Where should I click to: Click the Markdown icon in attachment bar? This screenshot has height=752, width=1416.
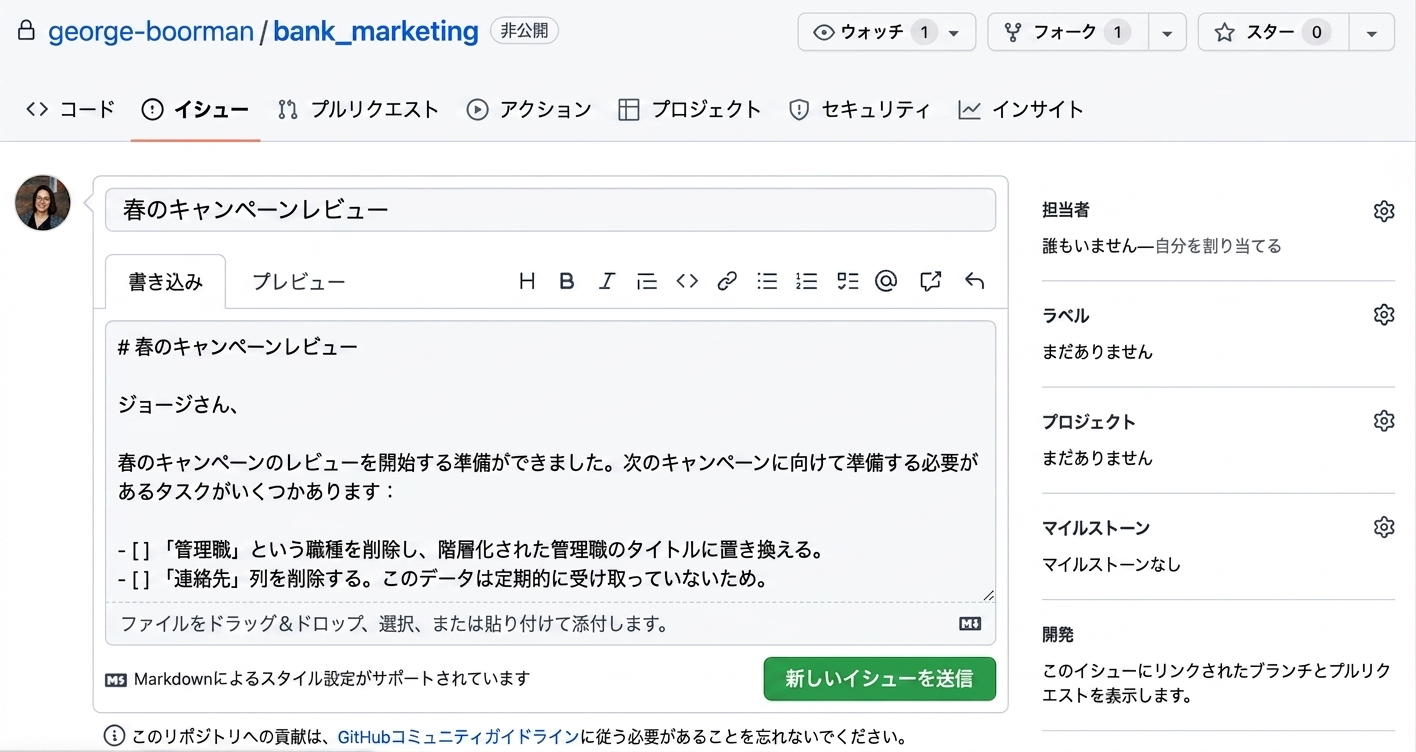click(x=970, y=624)
